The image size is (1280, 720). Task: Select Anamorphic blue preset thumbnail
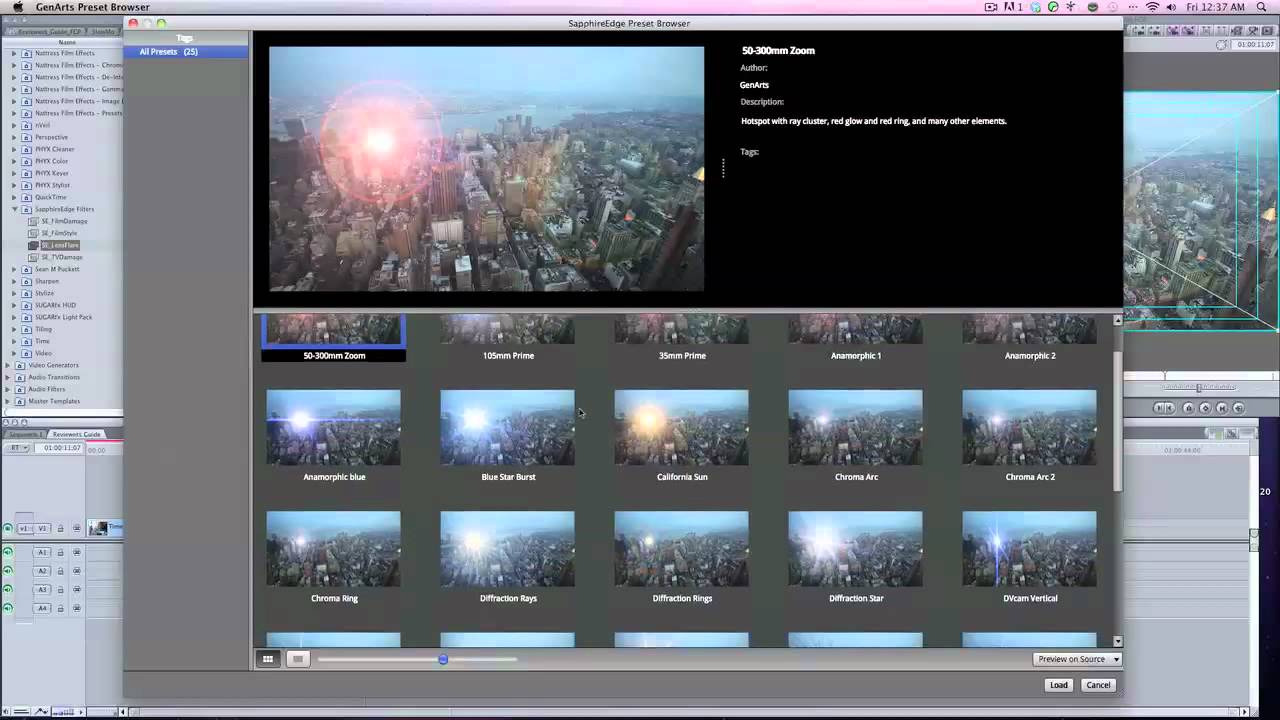pyautogui.click(x=334, y=427)
